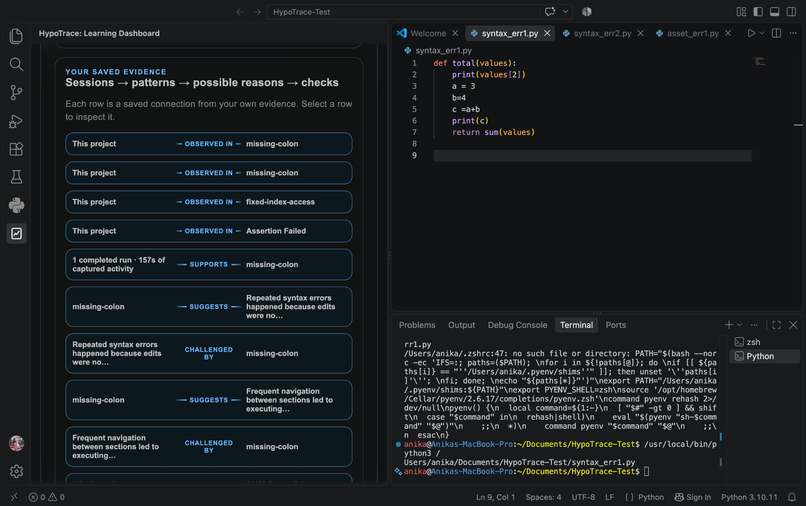Expand the chat dropdown chevron in title bar
The image size is (806, 506).
point(565,12)
